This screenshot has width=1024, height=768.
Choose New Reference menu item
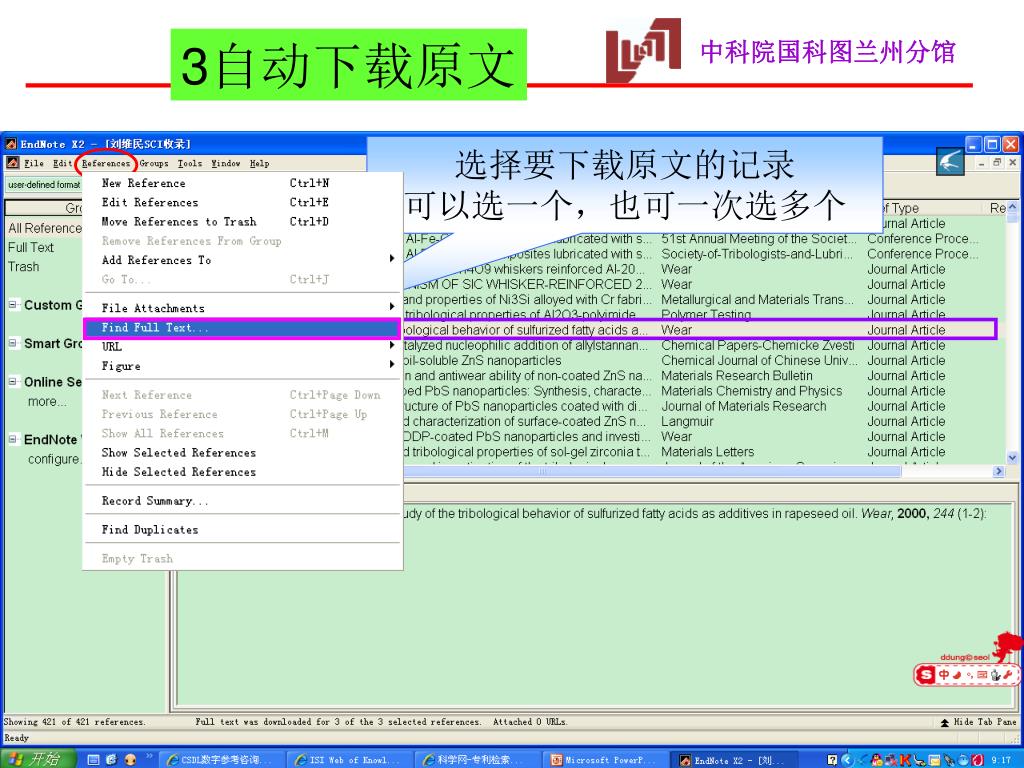242,183
